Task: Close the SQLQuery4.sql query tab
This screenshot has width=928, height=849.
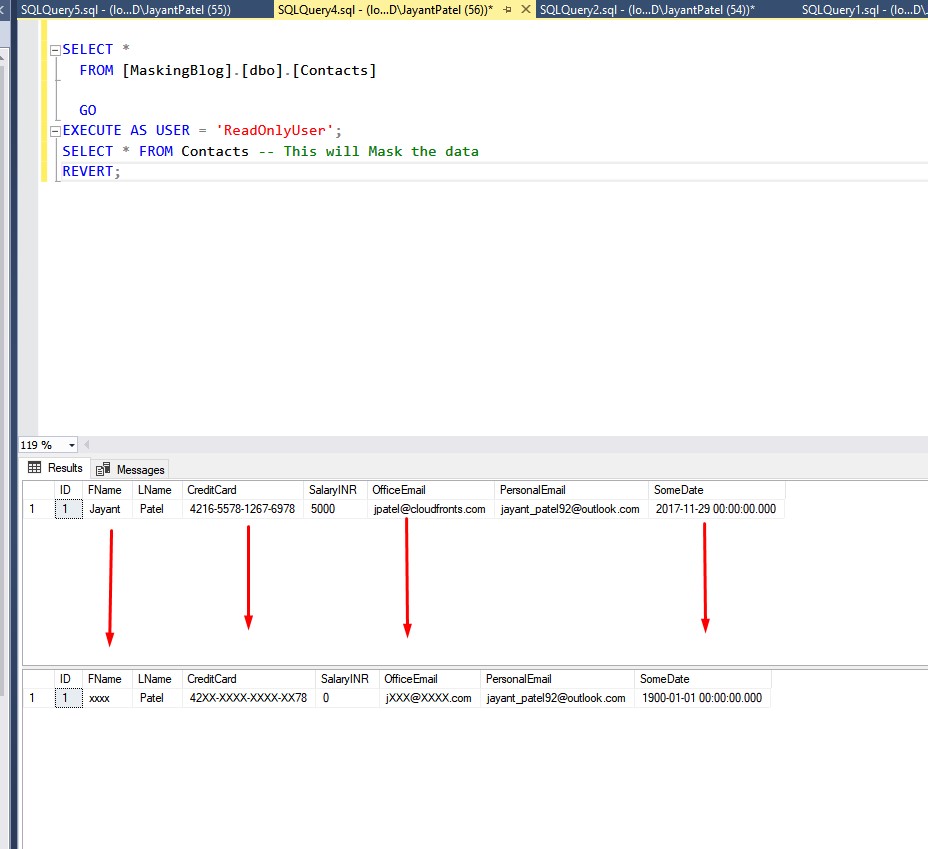Action: coord(526,9)
